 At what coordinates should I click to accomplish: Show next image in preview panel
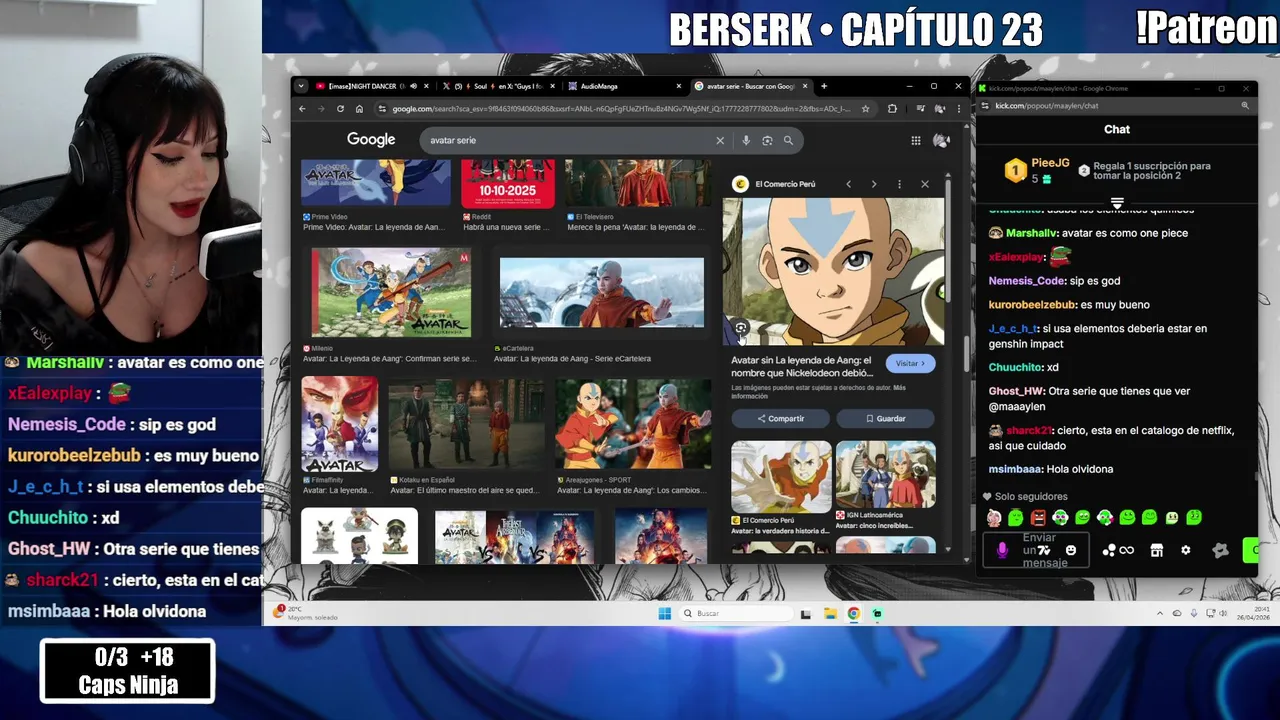pos(873,184)
